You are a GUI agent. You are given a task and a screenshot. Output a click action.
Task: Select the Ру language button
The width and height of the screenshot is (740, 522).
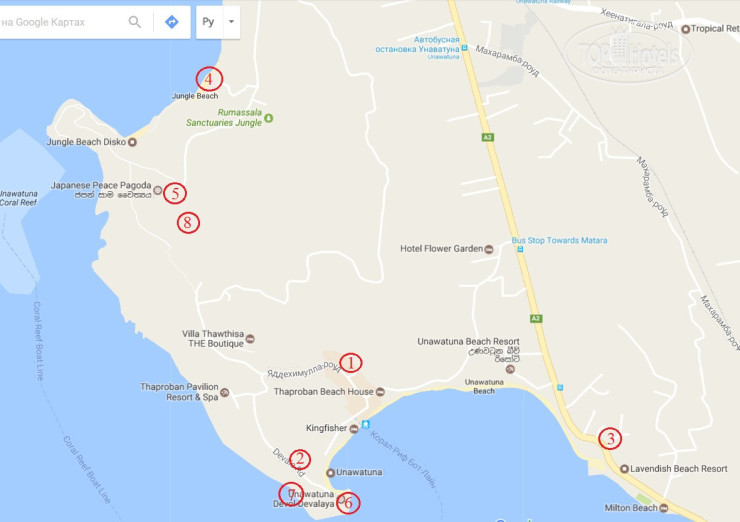(x=208, y=22)
